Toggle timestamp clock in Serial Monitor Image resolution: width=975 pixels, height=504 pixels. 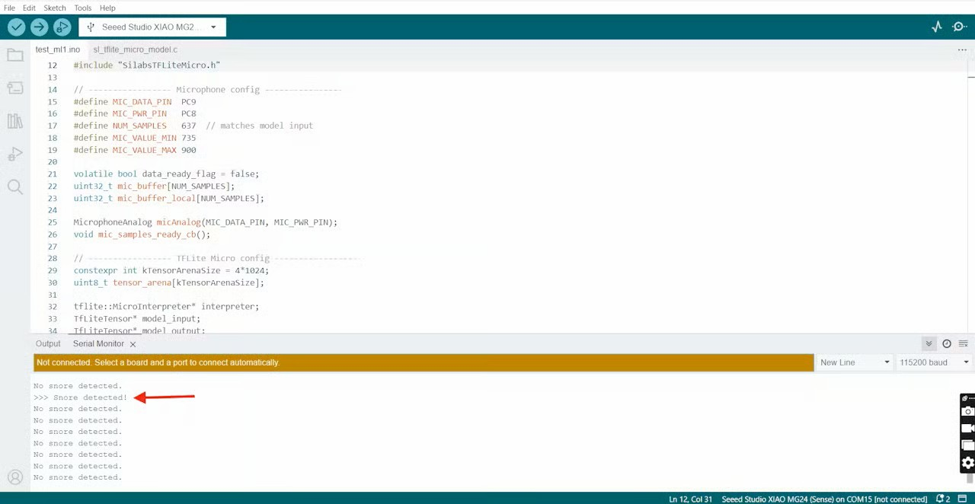point(946,344)
